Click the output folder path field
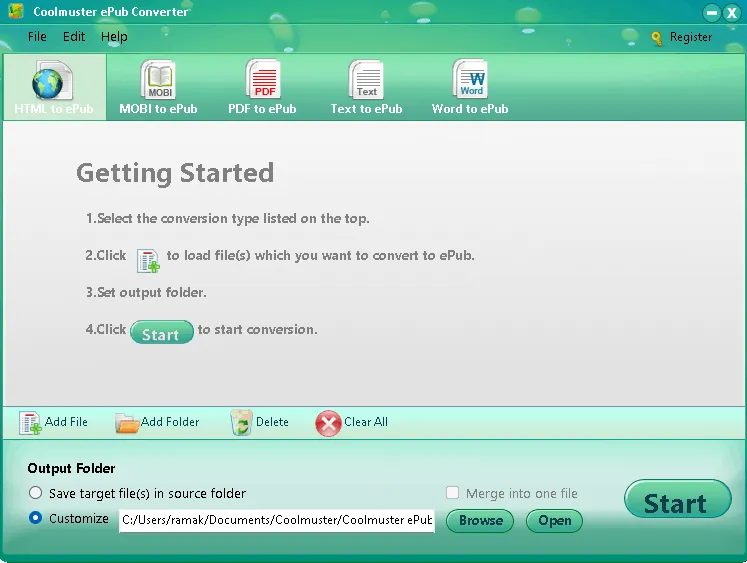Image resolution: width=747 pixels, height=563 pixels. pos(277,520)
